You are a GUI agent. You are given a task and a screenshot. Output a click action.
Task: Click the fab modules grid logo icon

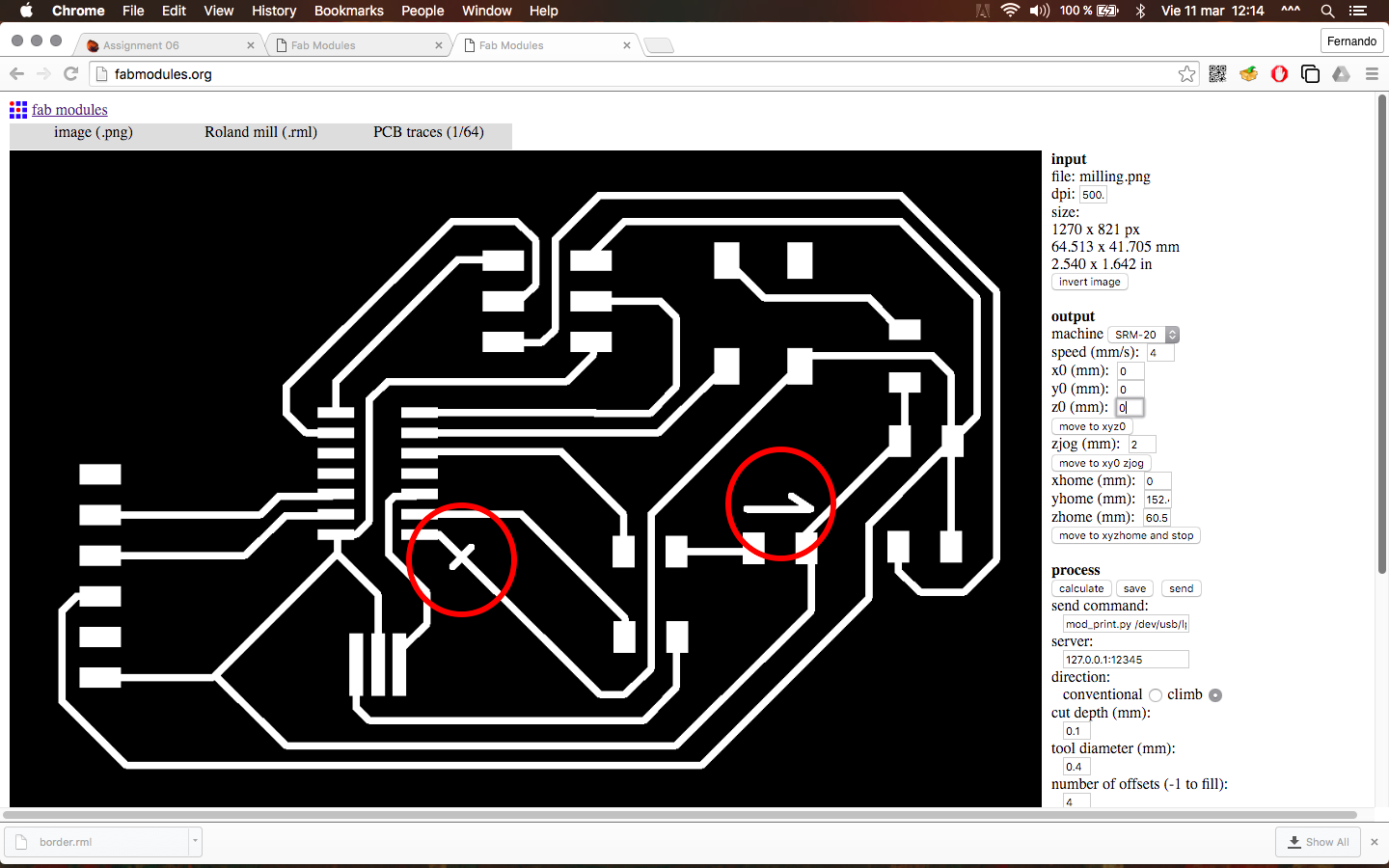[18, 110]
